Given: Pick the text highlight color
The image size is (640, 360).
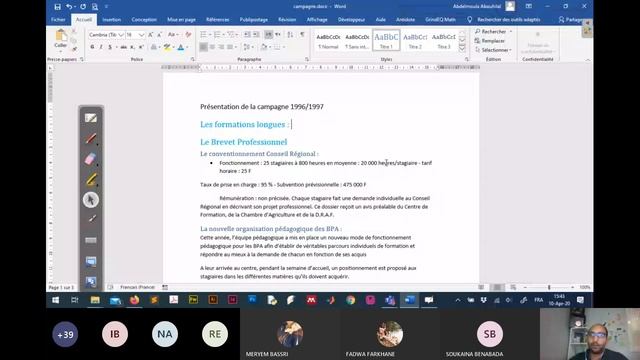Looking at the screenshot, I should coord(167,47).
